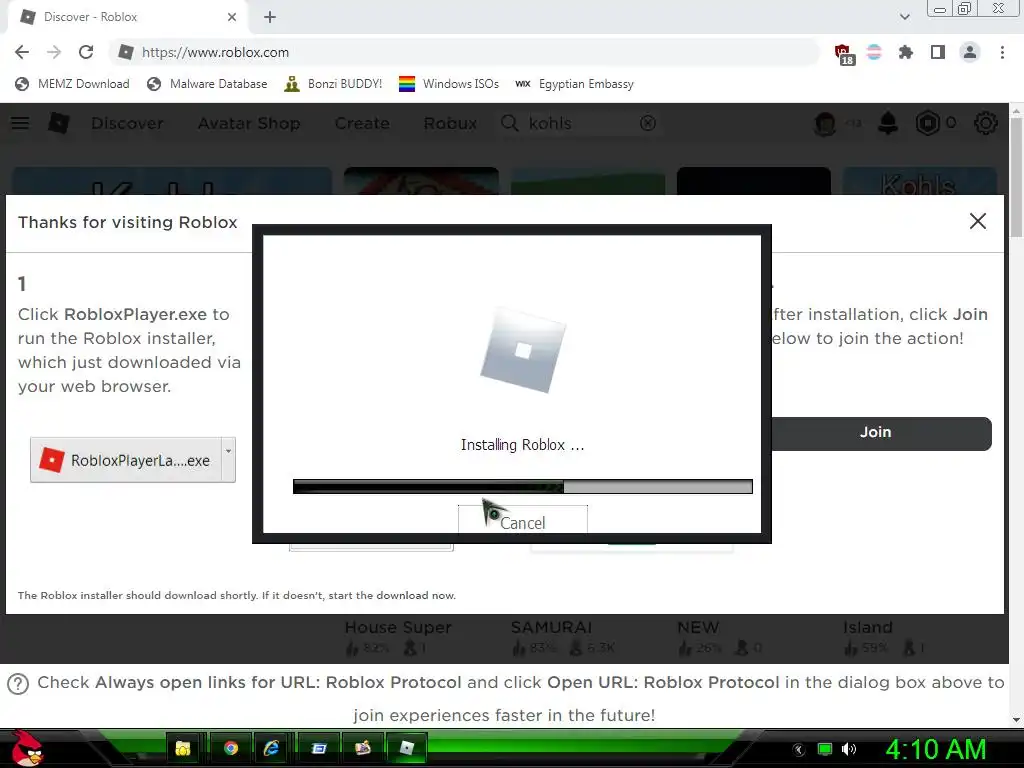The height and width of the screenshot is (768, 1024).
Task: Close the Thanks for visiting Roblox dialog
Action: point(978,221)
